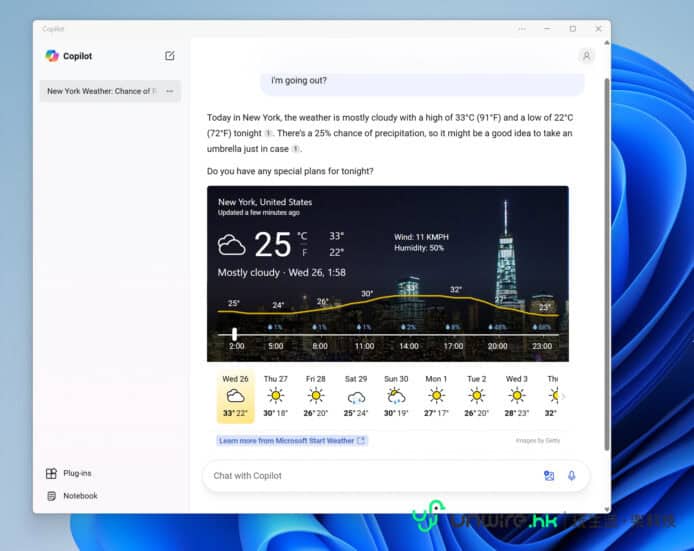
Task: Open Notebook from the sidebar
Action: (x=80, y=496)
